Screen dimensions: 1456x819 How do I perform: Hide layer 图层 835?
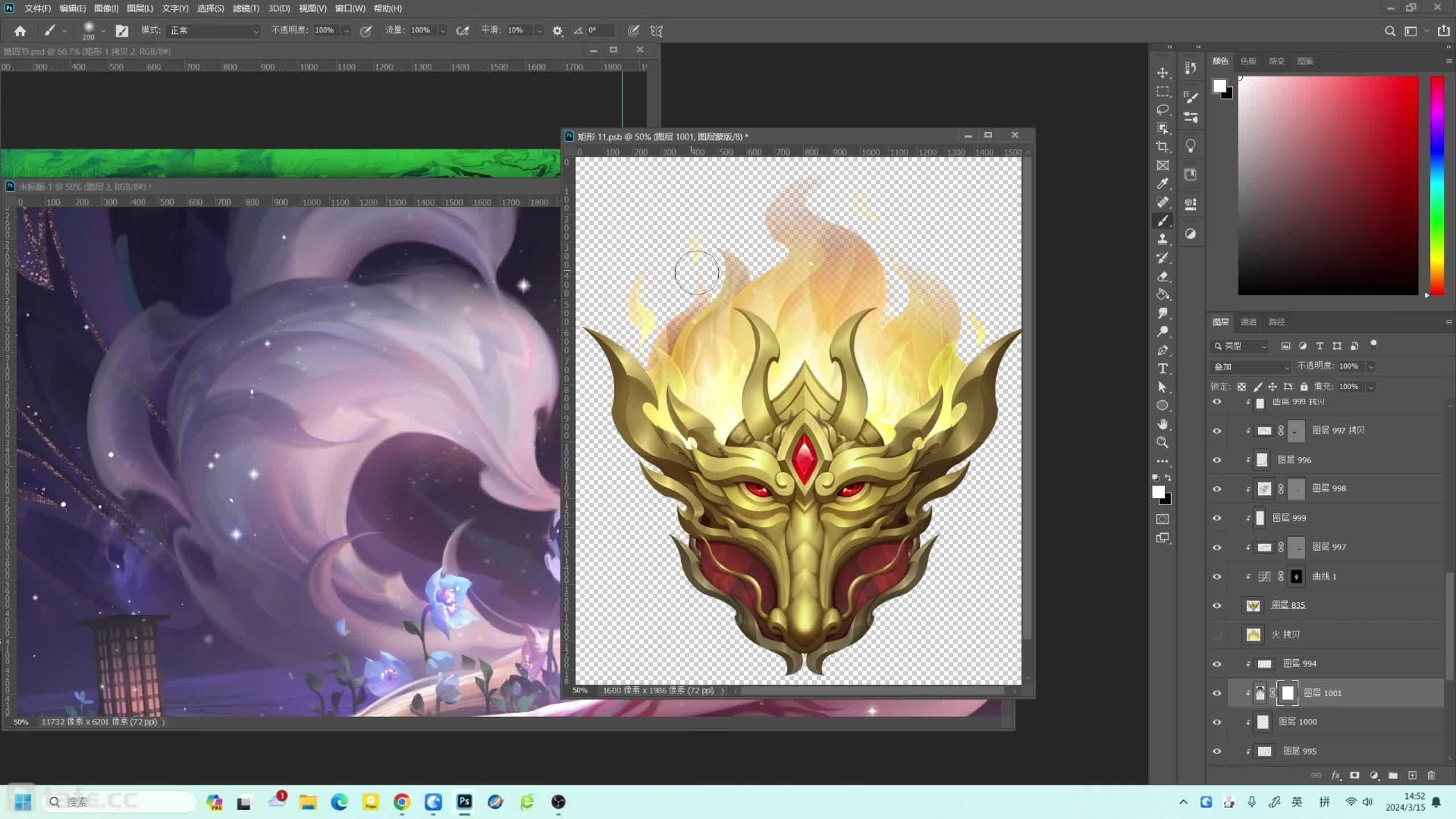pyautogui.click(x=1217, y=606)
